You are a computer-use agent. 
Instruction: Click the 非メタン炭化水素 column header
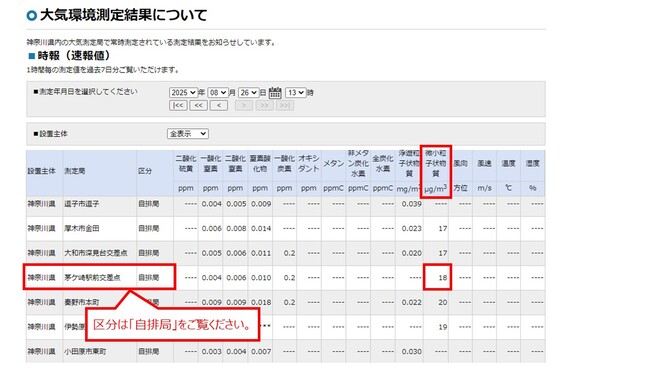358,163
